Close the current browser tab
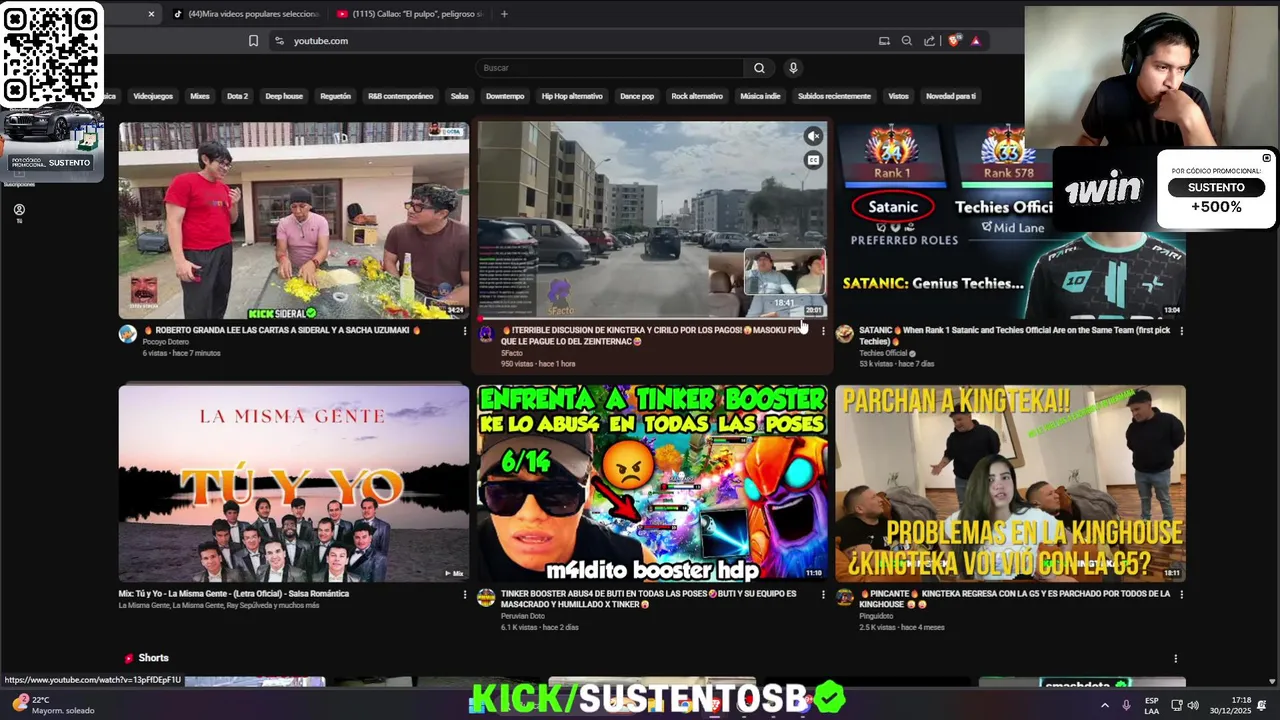Screen dimensions: 1280x720 point(151,14)
